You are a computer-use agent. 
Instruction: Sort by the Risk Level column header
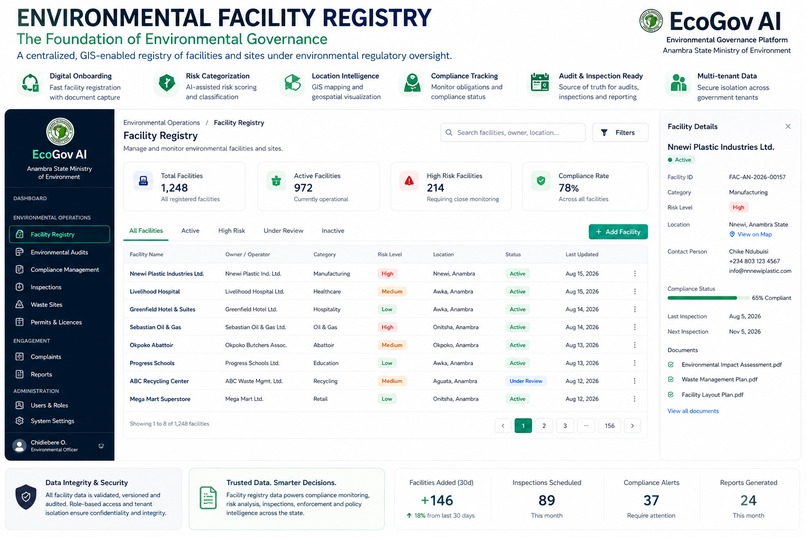tap(390, 254)
